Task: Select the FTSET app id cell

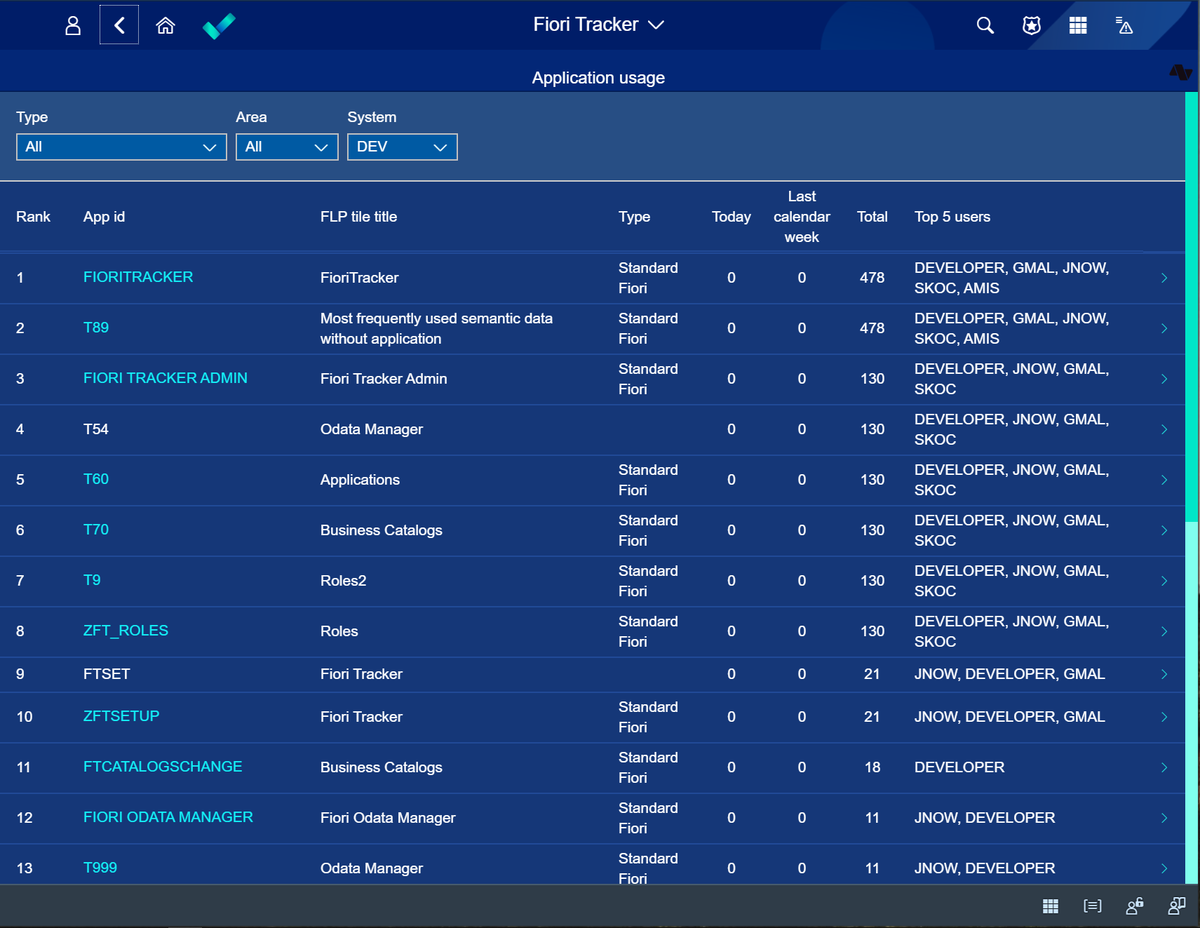Action: coord(107,674)
